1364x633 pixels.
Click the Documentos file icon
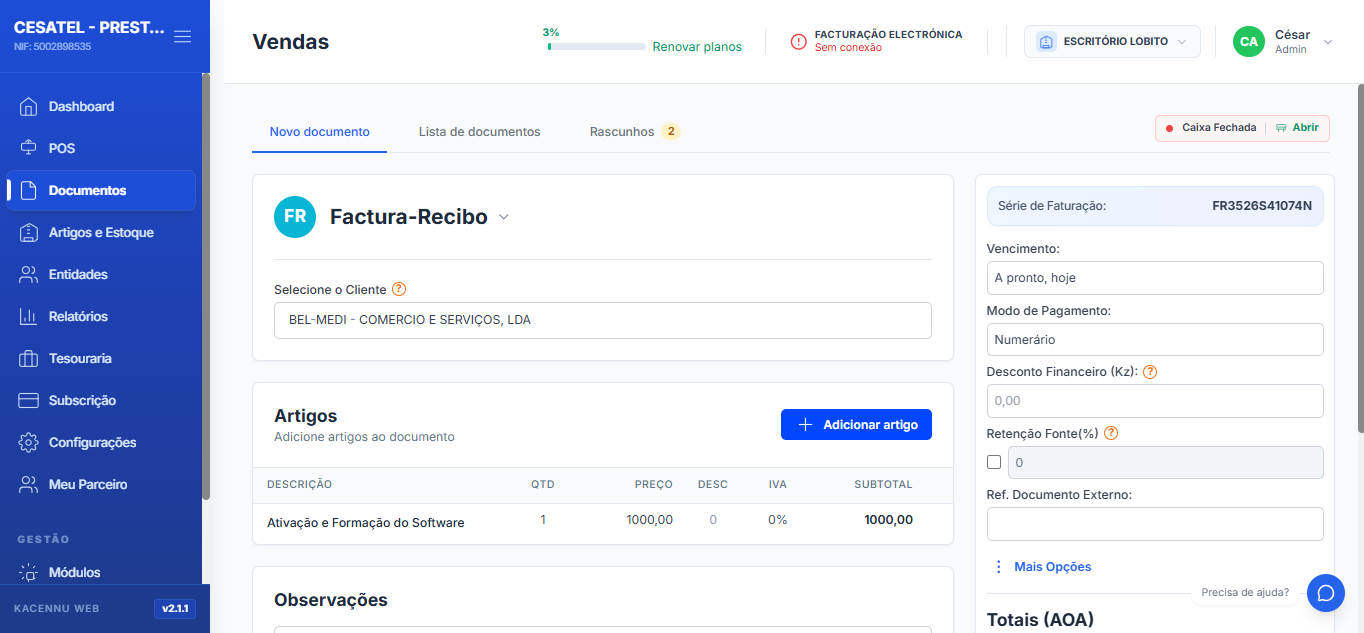coord(29,190)
